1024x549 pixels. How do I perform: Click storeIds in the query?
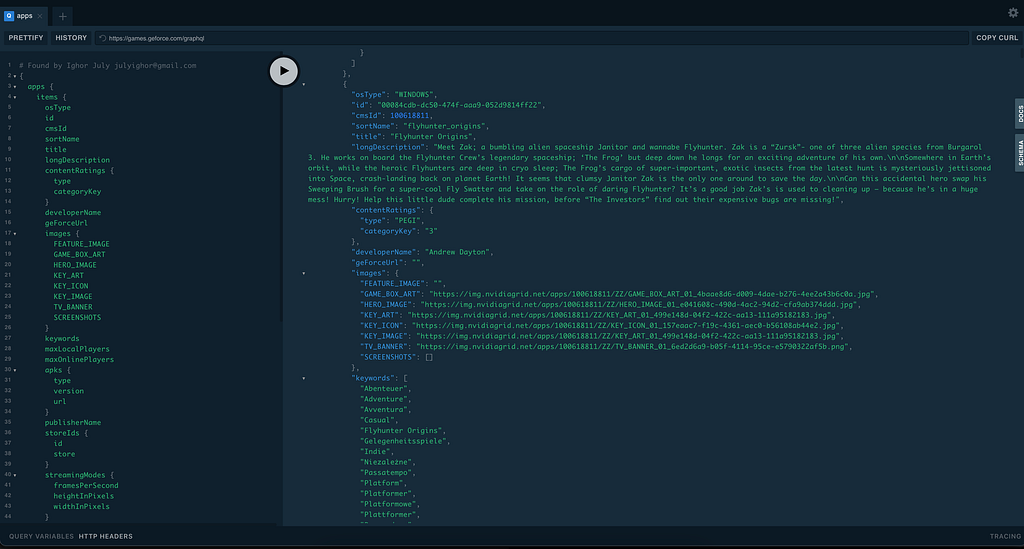[62, 433]
